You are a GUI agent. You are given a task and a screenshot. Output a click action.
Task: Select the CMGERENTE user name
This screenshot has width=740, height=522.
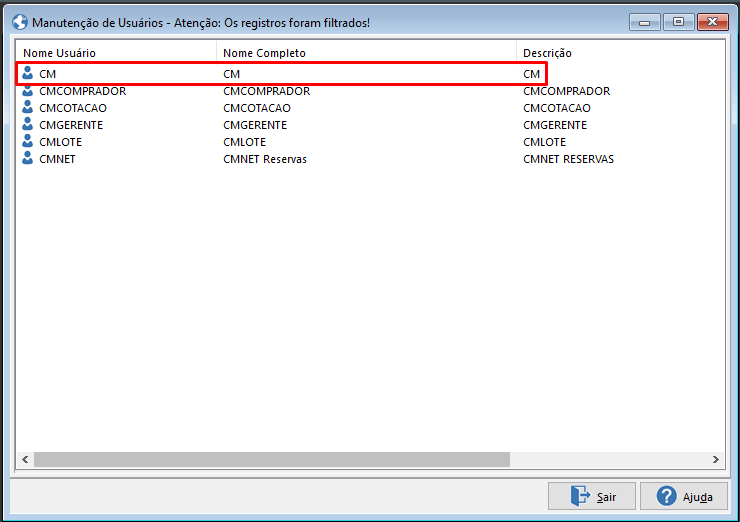tap(71, 125)
